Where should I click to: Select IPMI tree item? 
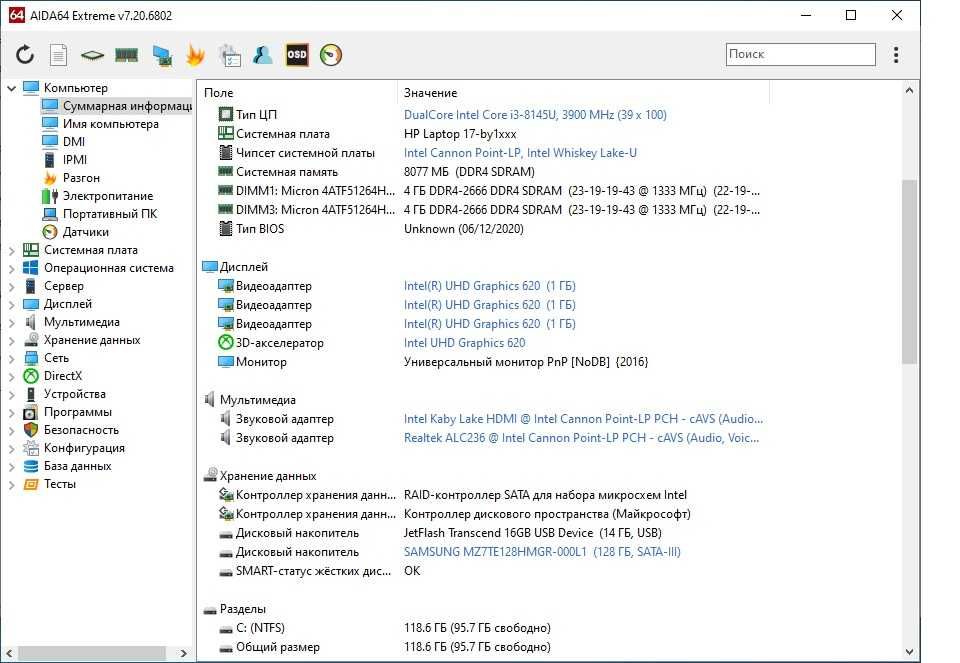click(x=75, y=160)
